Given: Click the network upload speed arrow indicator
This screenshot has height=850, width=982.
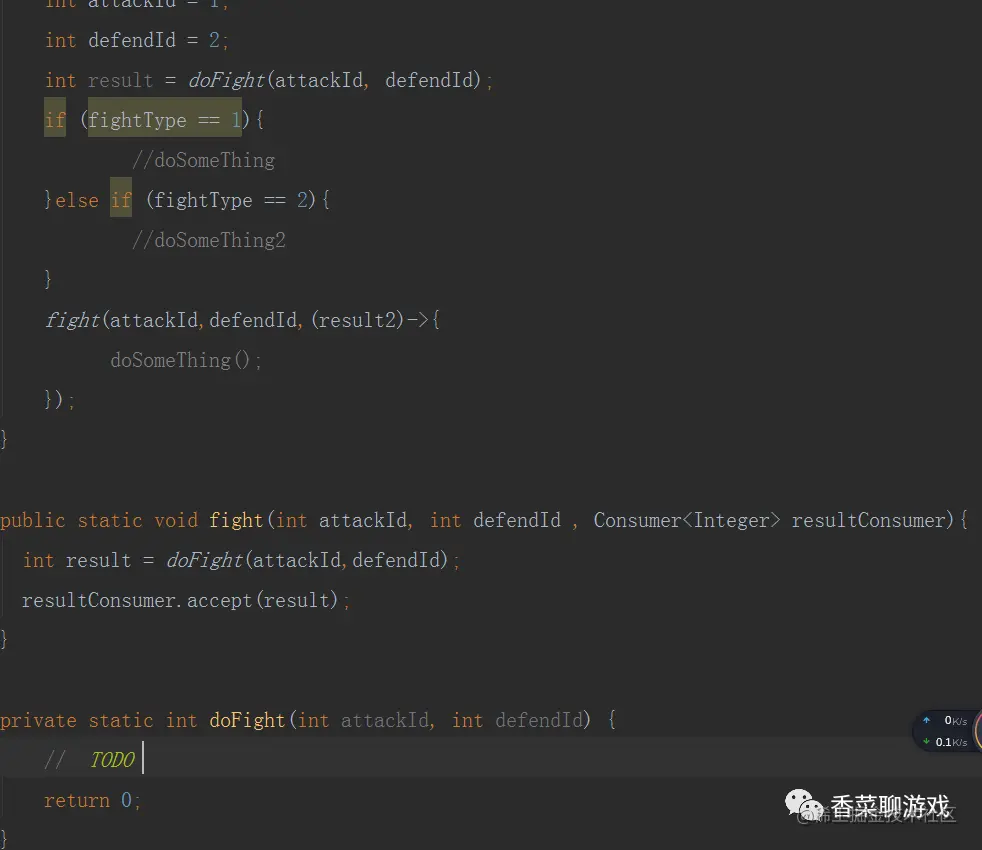Looking at the screenshot, I should pyautogui.click(x=926, y=720).
